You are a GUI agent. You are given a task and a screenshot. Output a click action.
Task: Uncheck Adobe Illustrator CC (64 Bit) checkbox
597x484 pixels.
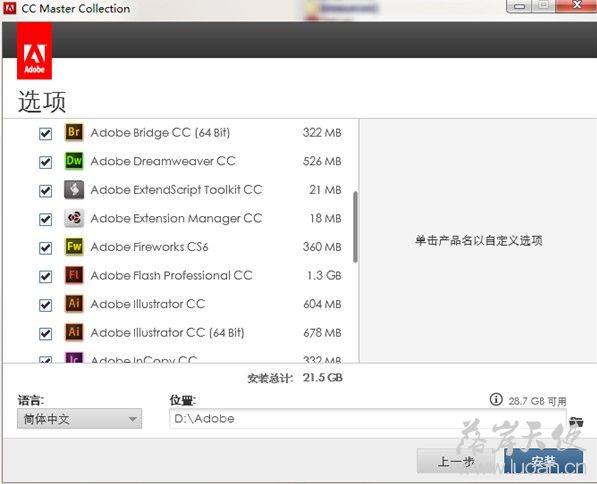(x=45, y=333)
